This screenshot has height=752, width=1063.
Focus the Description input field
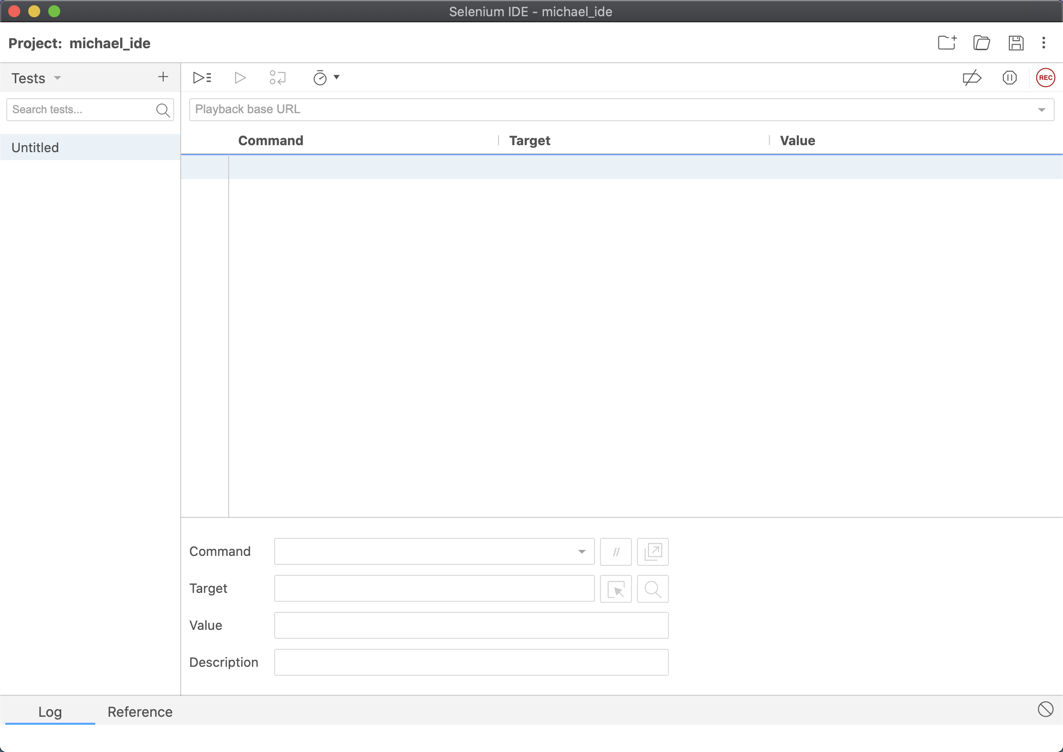click(x=471, y=662)
